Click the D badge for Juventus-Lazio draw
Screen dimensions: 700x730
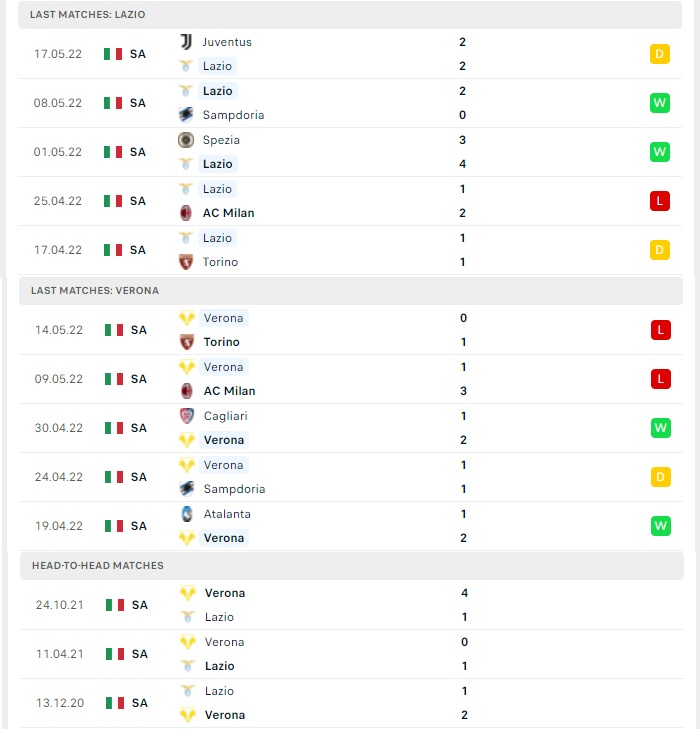click(660, 54)
